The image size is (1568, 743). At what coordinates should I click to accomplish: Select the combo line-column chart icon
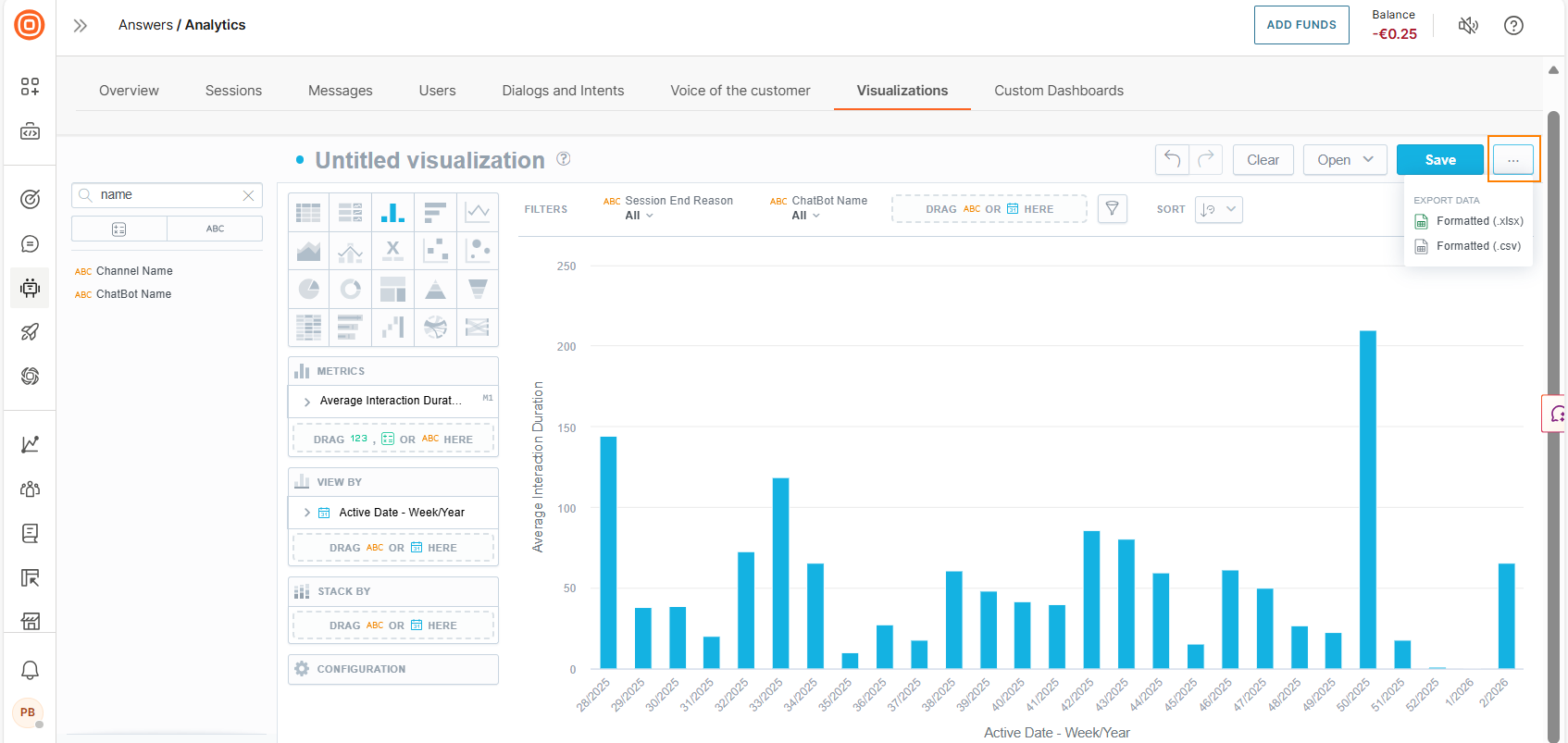pyautogui.click(x=351, y=250)
